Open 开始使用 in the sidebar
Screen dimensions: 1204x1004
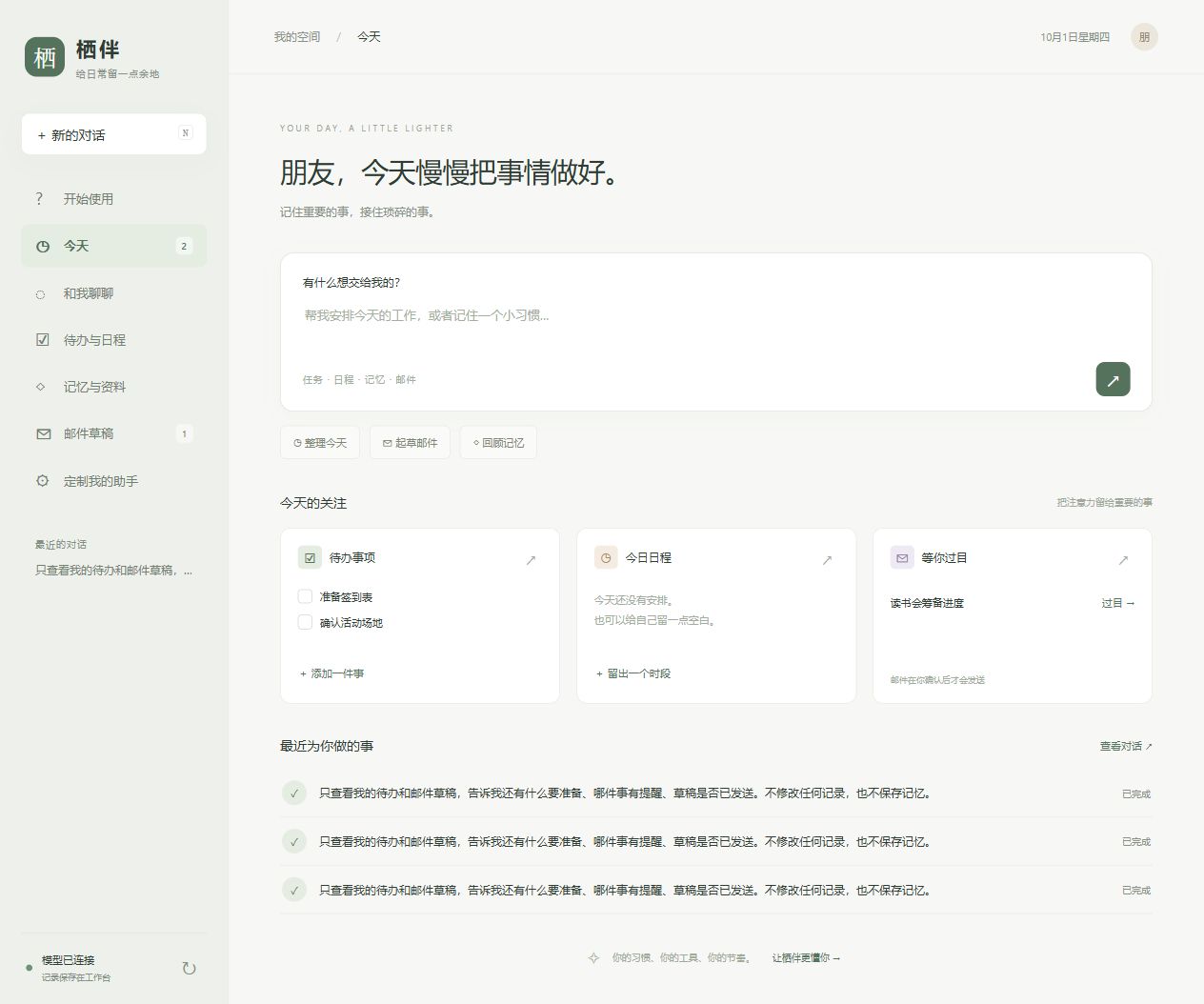(x=114, y=199)
